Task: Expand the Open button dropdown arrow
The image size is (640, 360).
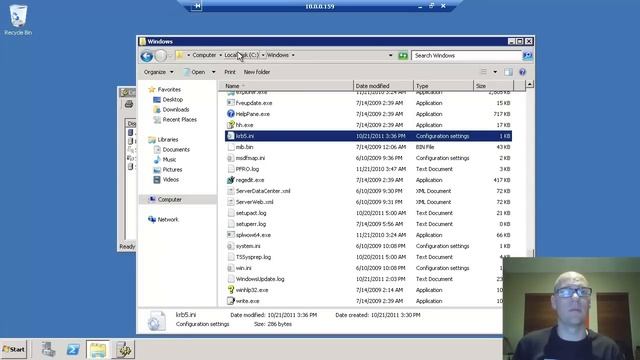Action: click(x=213, y=72)
